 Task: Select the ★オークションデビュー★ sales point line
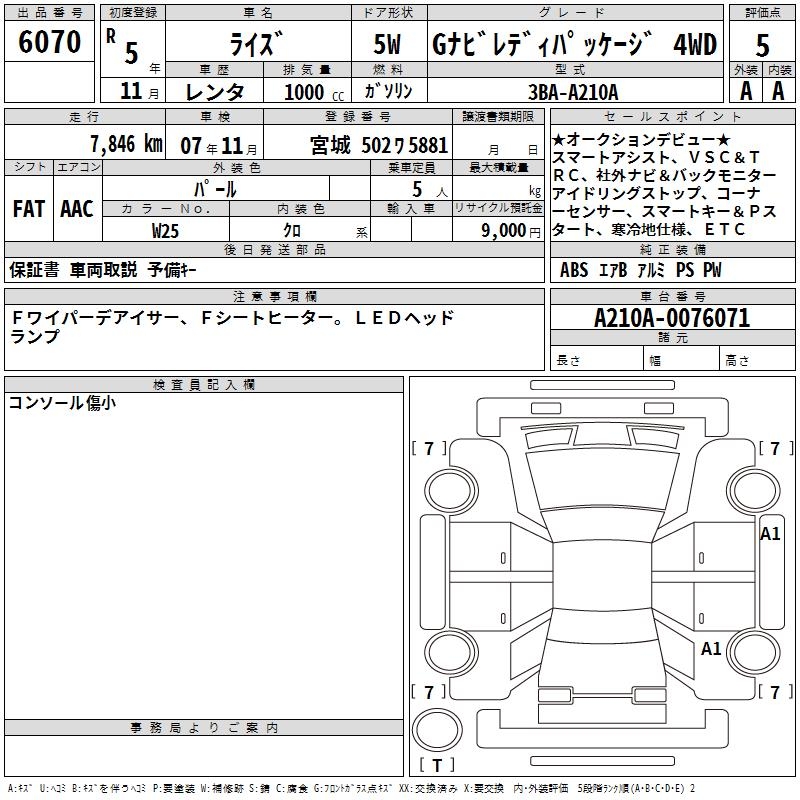click(x=641, y=139)
